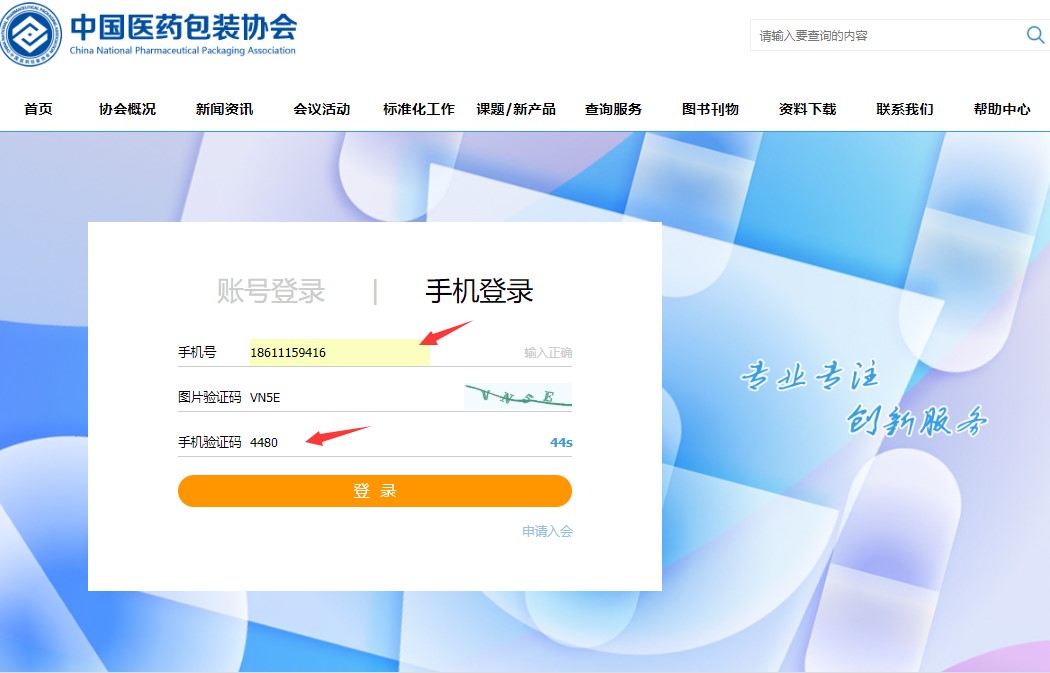This screenshot has width=1050, height=673.
Task: Open the 帮助中心 menu item
Action: (x=1002, y=109)
